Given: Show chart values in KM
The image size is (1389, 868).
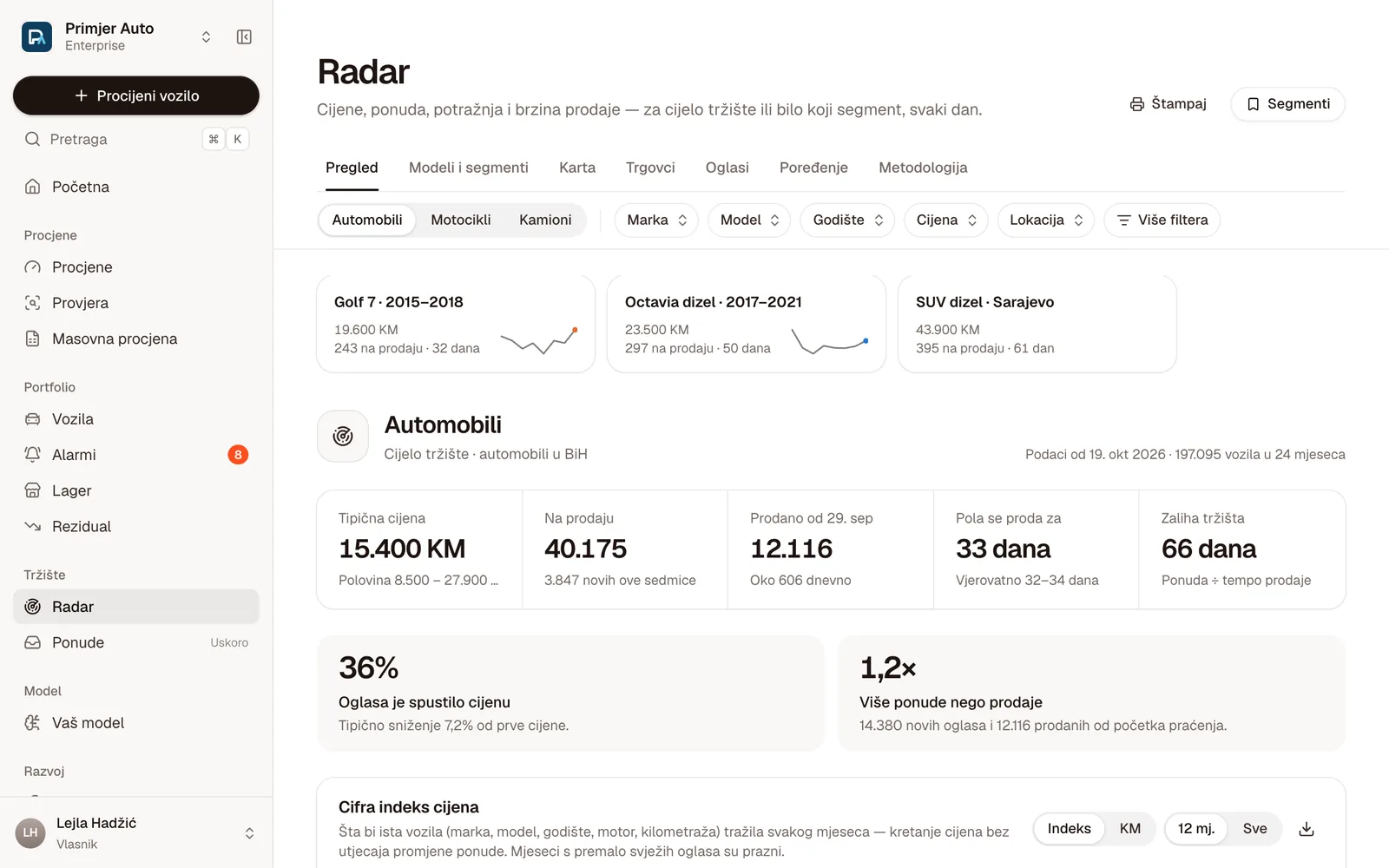Looking at the screenshot, I should 1129,829.
